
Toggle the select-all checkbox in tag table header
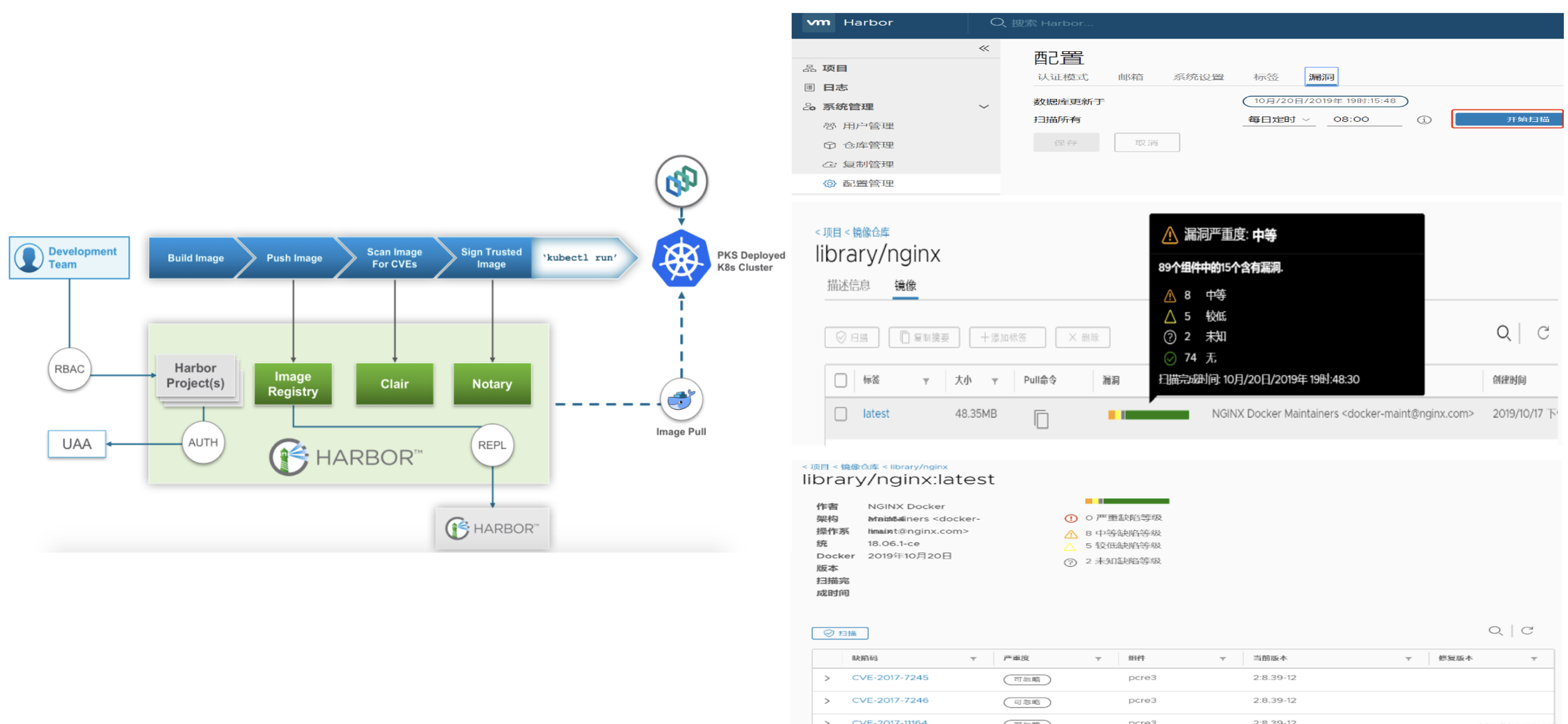[841, 380]
